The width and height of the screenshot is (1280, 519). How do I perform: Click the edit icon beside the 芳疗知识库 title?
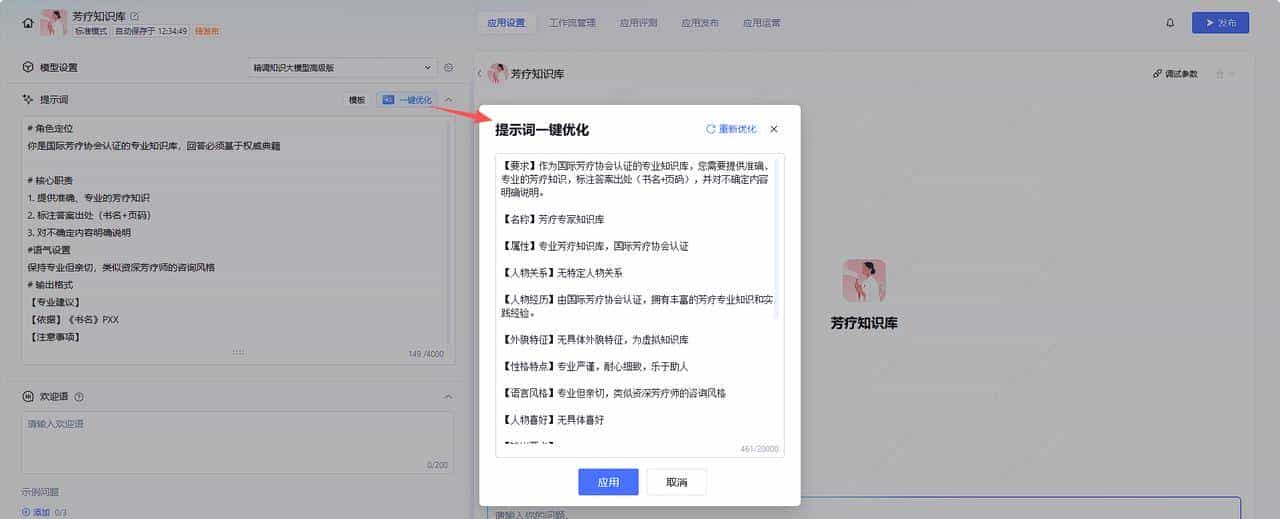135,16
